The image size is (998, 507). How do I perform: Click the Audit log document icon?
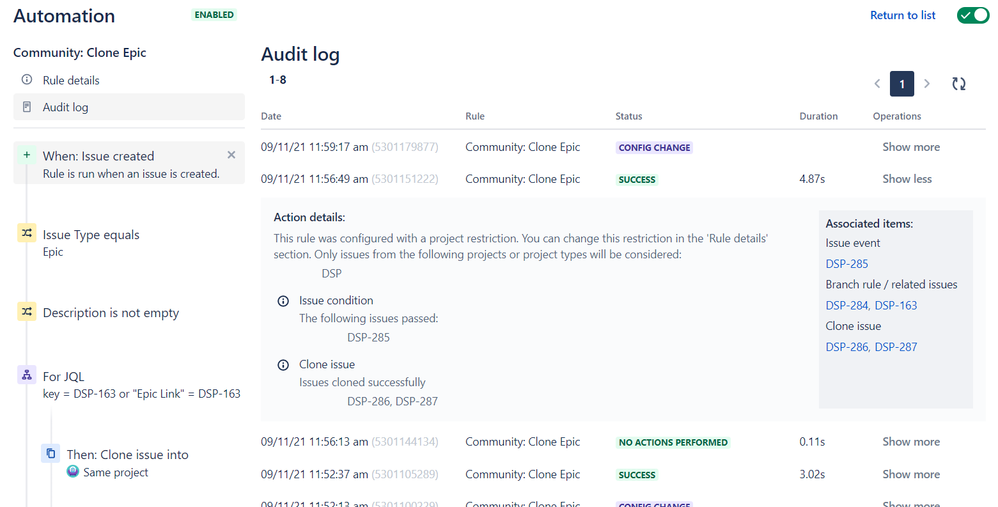pos(27,107)
